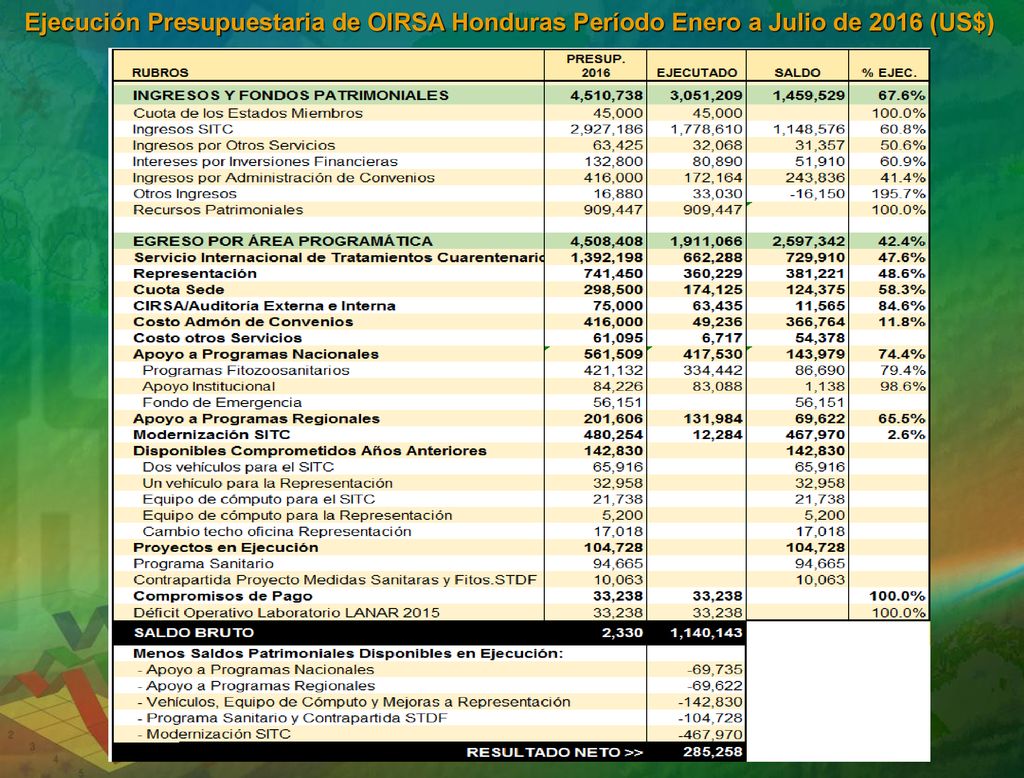Click the 84.6% cell
The height and width of the screenshot is (778, 1024).
point(901,306)
